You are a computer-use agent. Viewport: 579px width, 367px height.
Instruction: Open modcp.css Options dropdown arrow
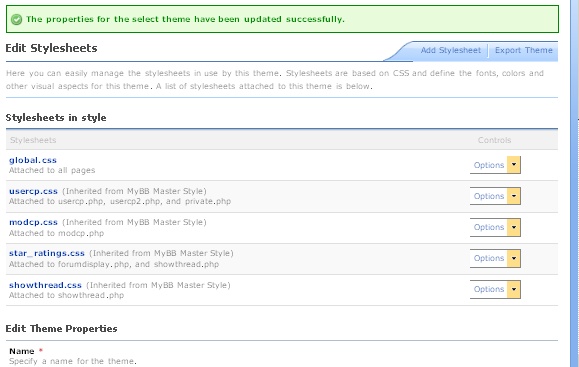[x=514, y=227]
